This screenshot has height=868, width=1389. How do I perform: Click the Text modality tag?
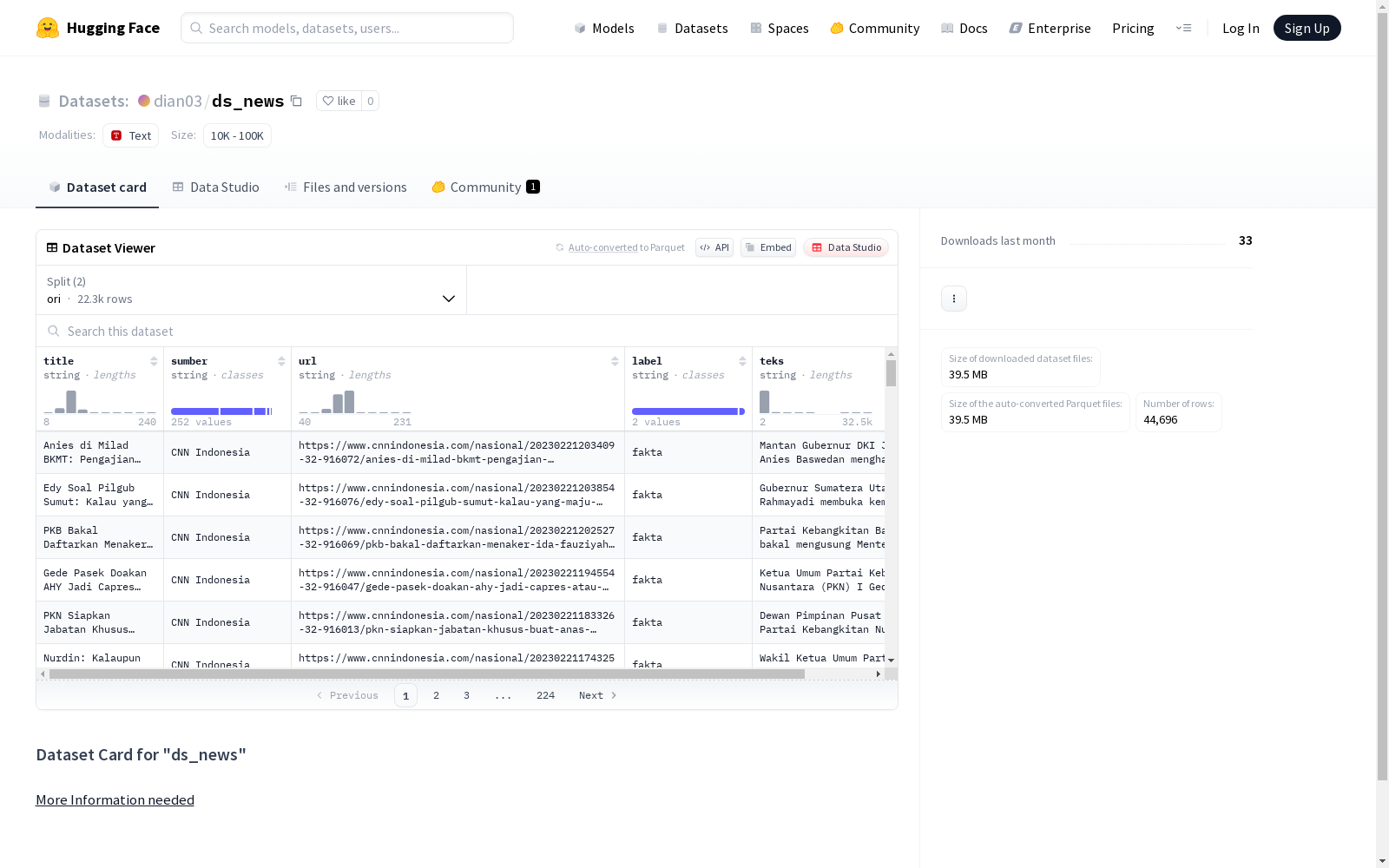(x=131, y=135)
